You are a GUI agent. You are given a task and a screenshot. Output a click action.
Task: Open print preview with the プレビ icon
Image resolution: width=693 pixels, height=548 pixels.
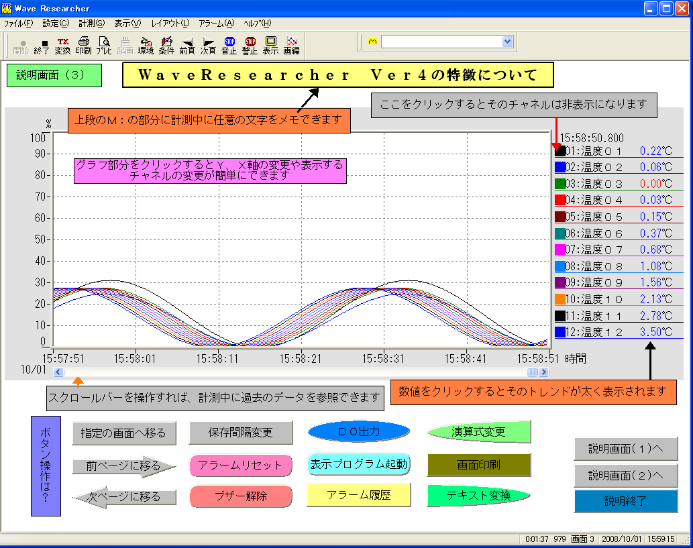tap(104, 46)
